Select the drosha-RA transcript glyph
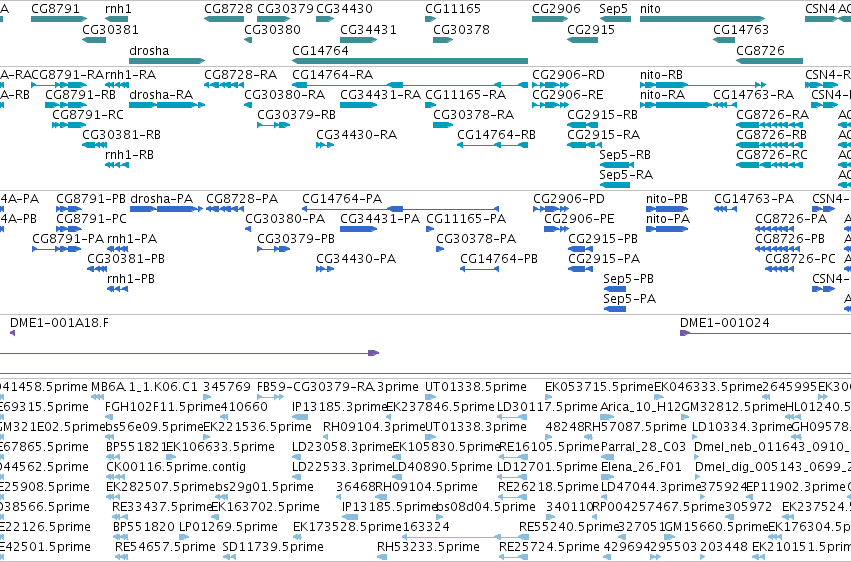This screenshot has height=562, width=851. [167, 105]
